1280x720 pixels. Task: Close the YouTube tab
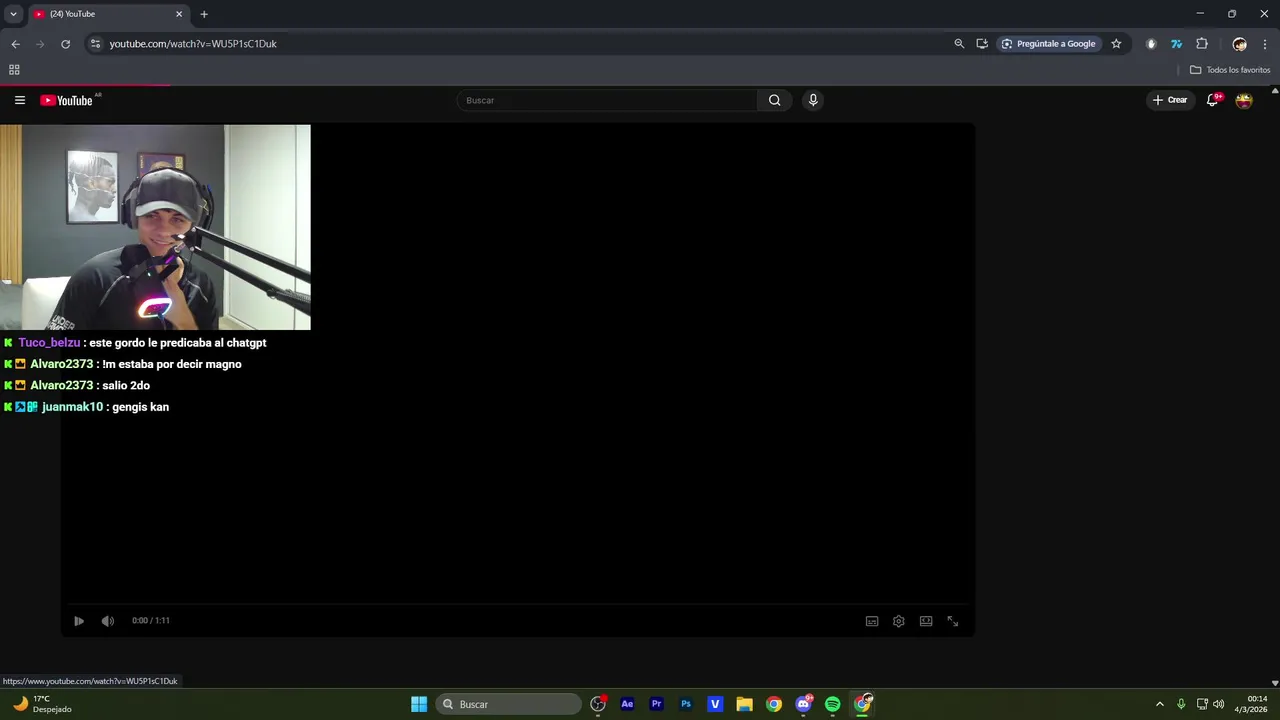[179, 14]
